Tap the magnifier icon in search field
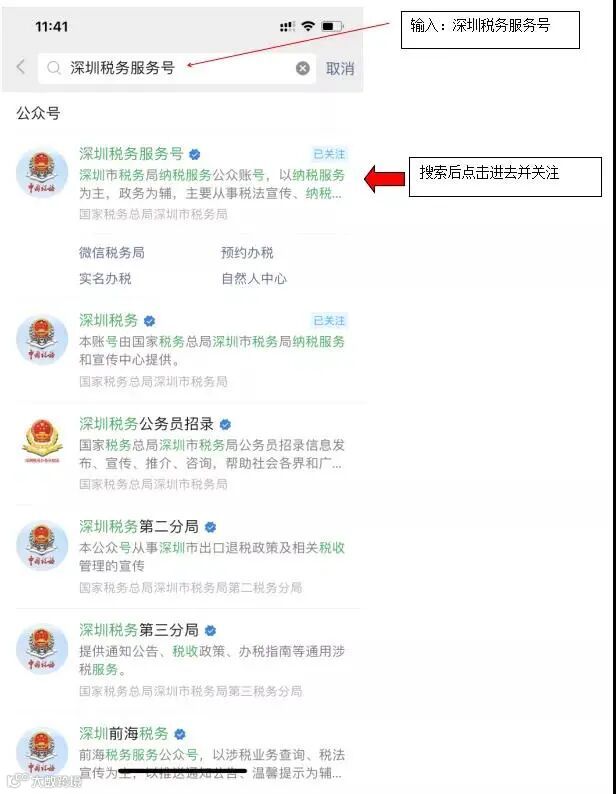616x794 pixels. pyautogui.click(x=53, y=67)
